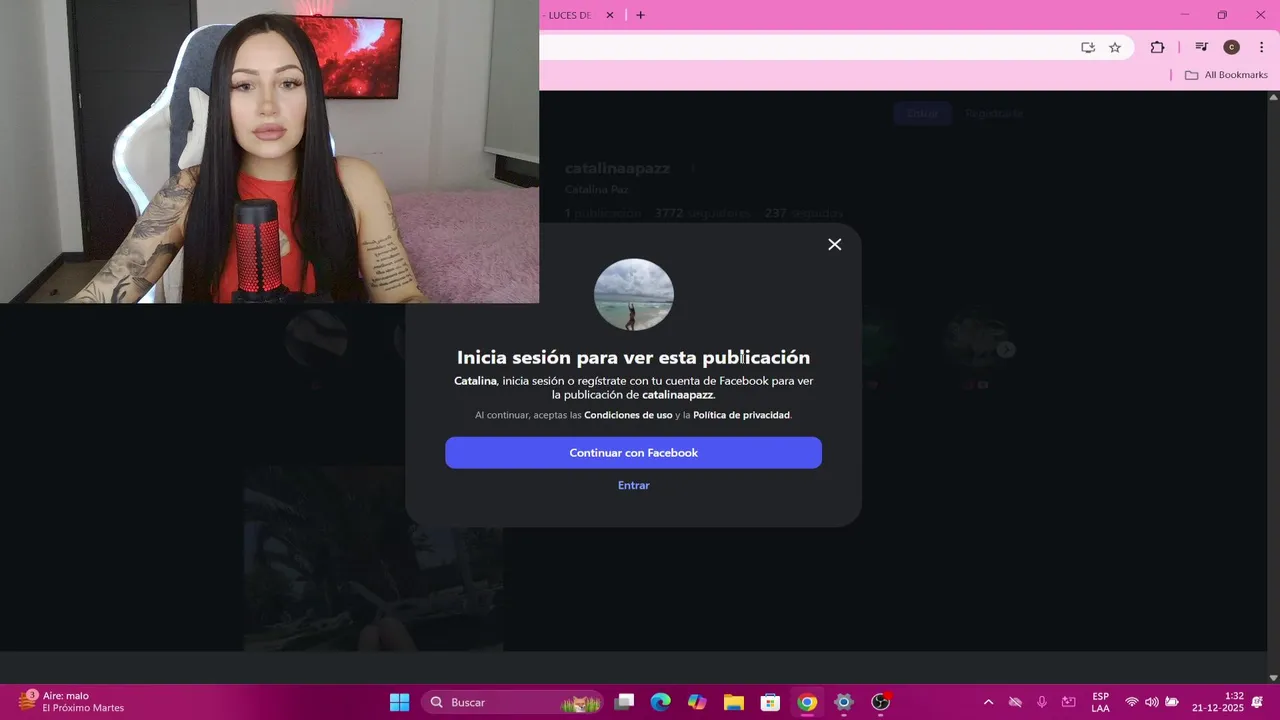Click the battery tray icon

1172,702
